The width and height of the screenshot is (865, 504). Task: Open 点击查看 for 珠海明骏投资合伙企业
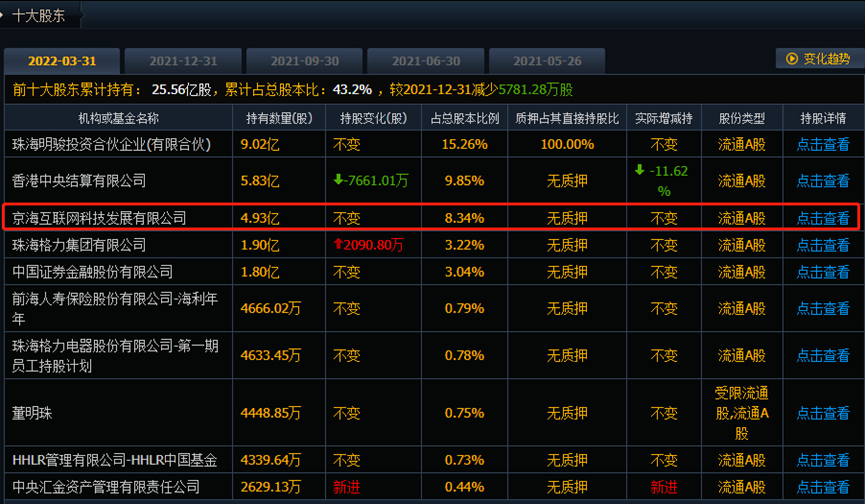823,144
